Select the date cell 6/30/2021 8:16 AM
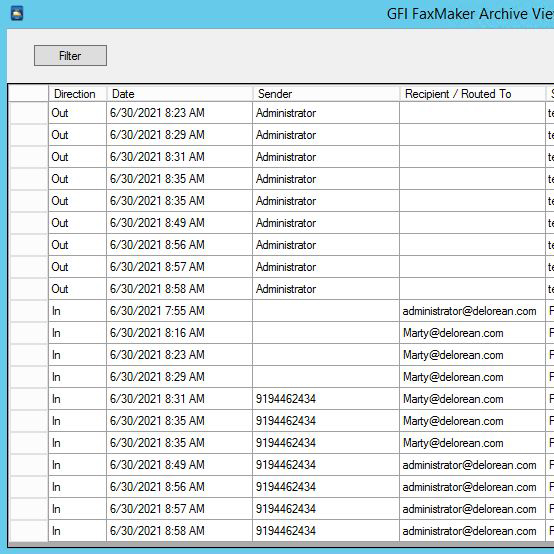This screenshot has height=554, width=554. pos(179,333)
